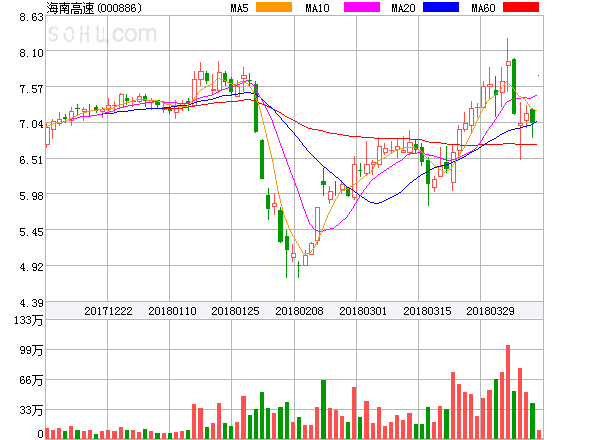Click the orange MA5 legend swatch
Screen dimensions: 600x440
(x=274, y=7)
